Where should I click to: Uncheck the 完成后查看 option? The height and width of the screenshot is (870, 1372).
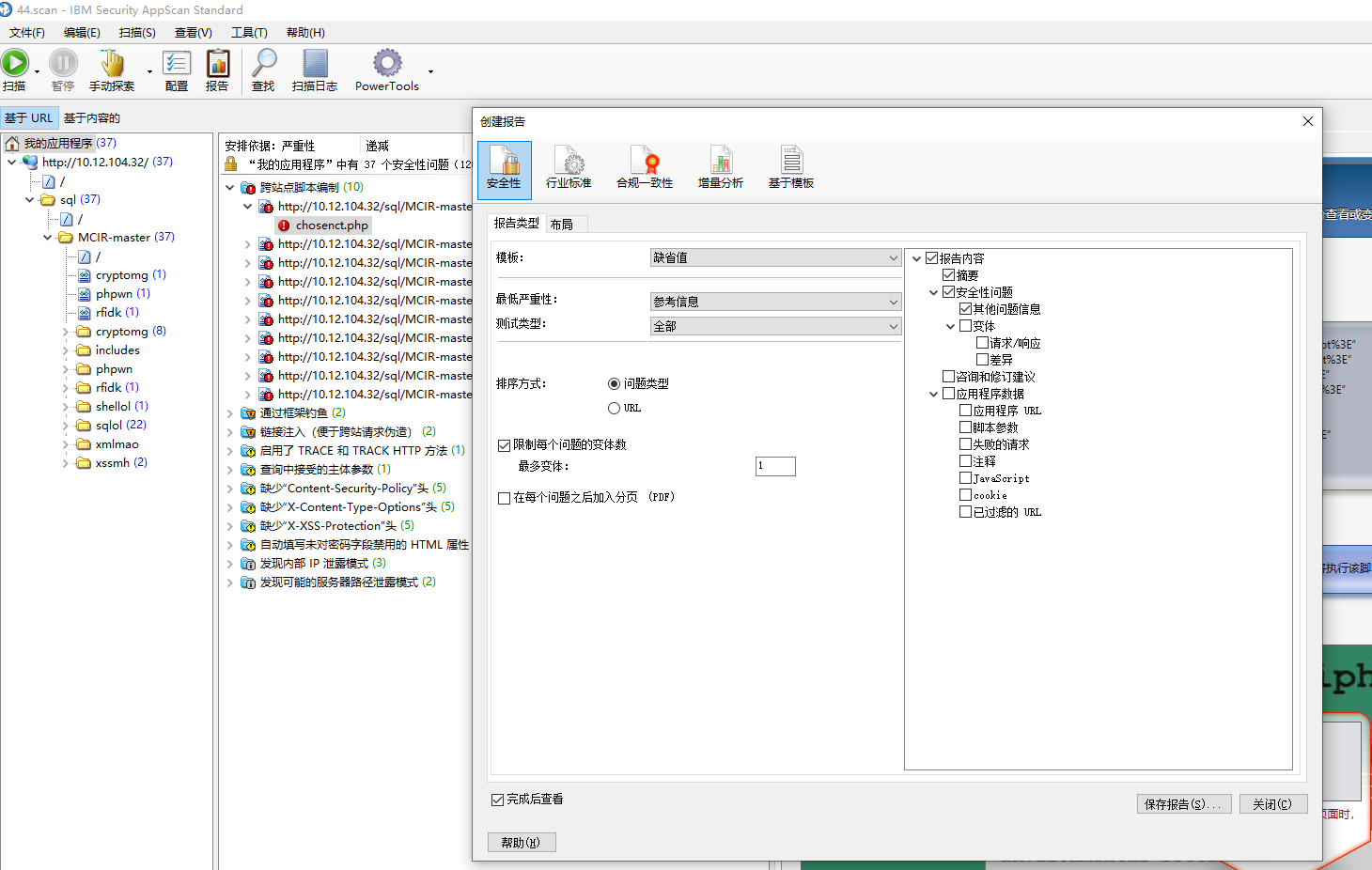pyautogui.click(x=498, y=800)
